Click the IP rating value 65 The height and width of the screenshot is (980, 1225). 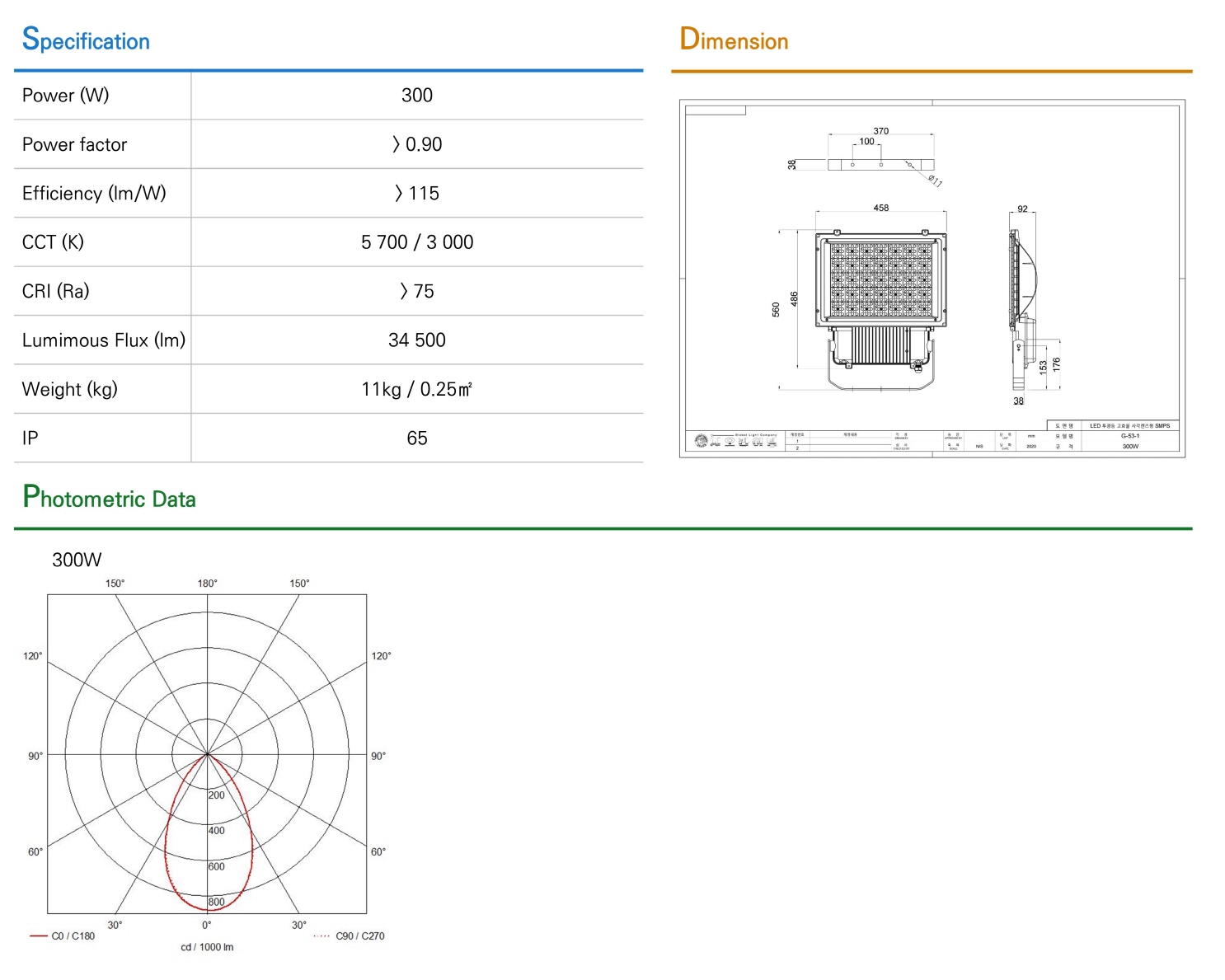click(x=417, y=438)
